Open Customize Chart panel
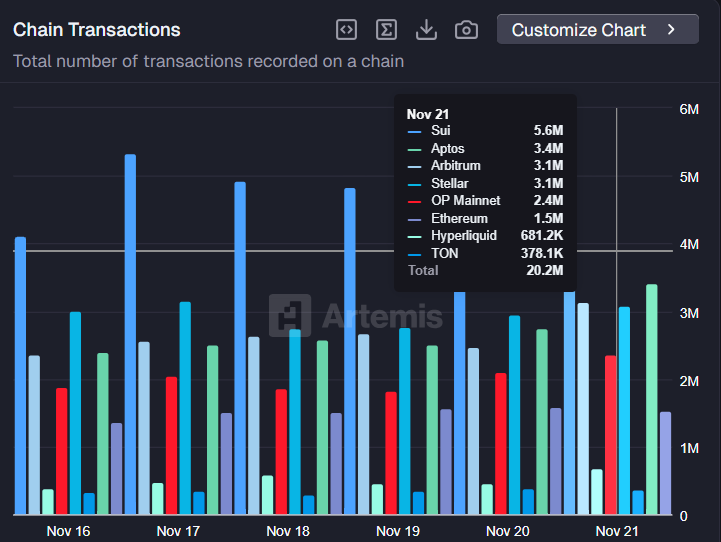 pos(598,29)
